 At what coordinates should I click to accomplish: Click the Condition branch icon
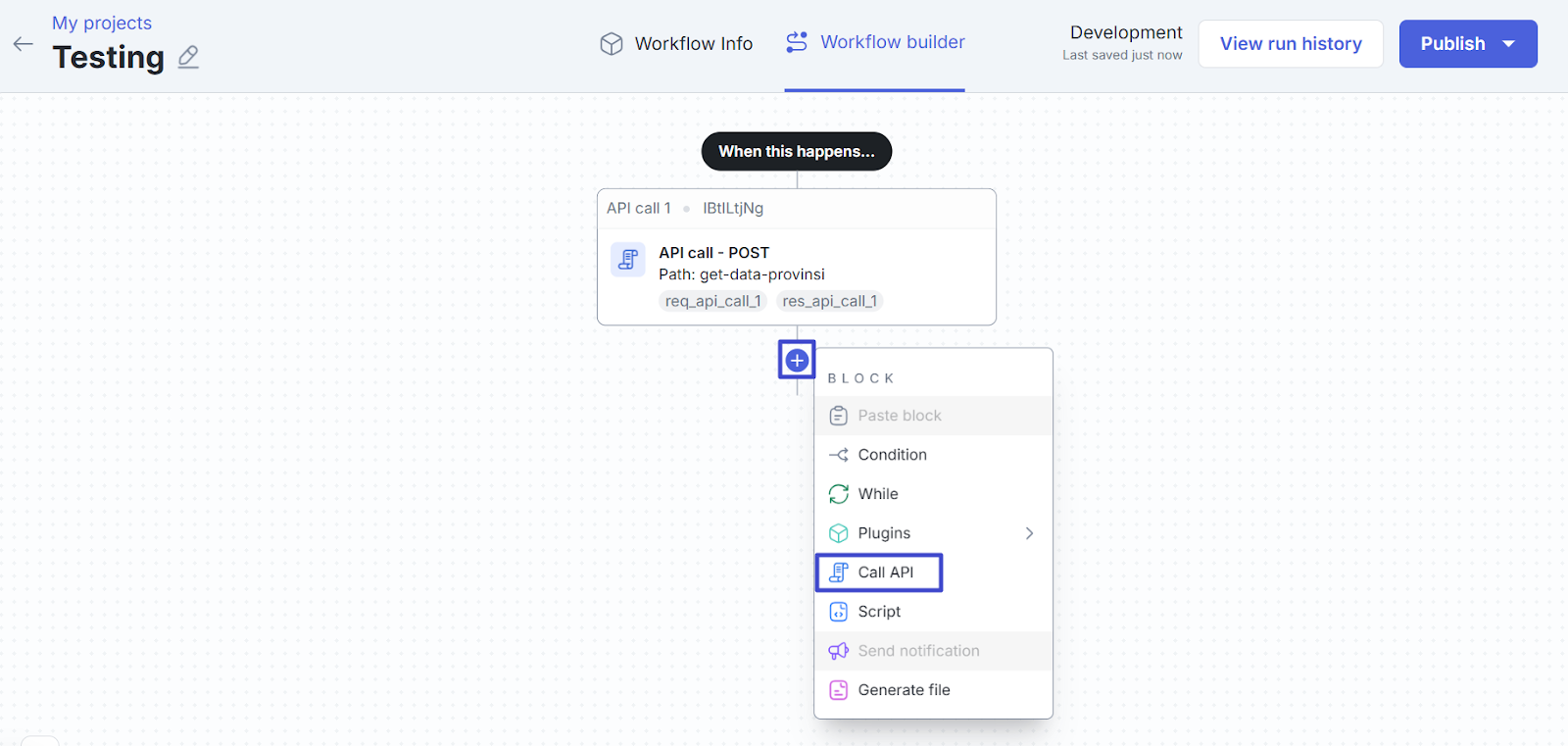pos(839,455)
